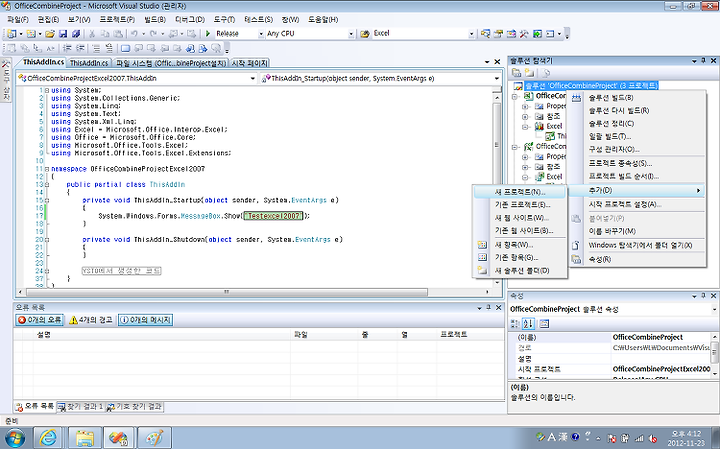Select the 시작 프로젝트 property row

click(611, 369)
